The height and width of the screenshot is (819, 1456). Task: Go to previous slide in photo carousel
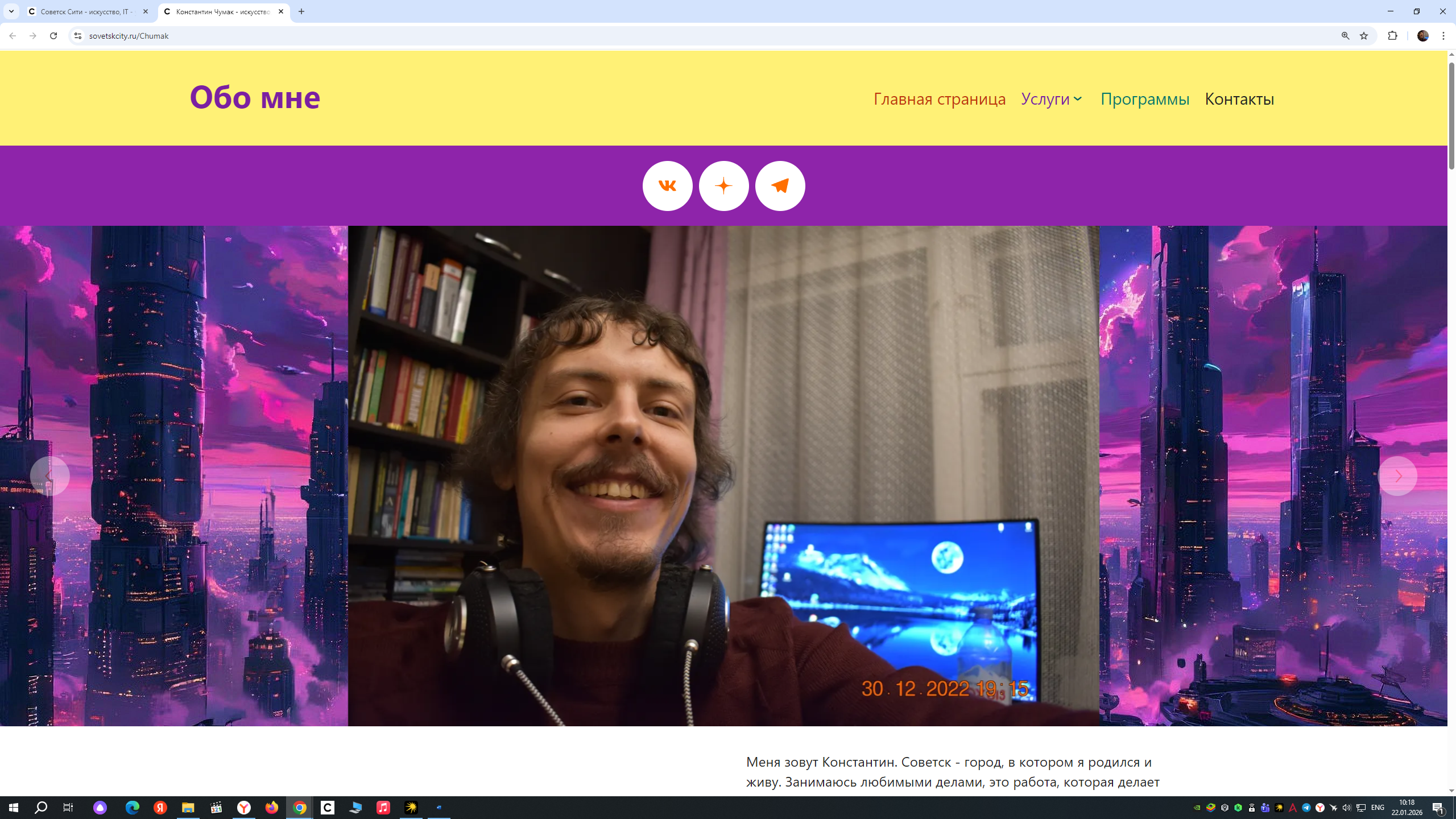[x=49, y=476]
